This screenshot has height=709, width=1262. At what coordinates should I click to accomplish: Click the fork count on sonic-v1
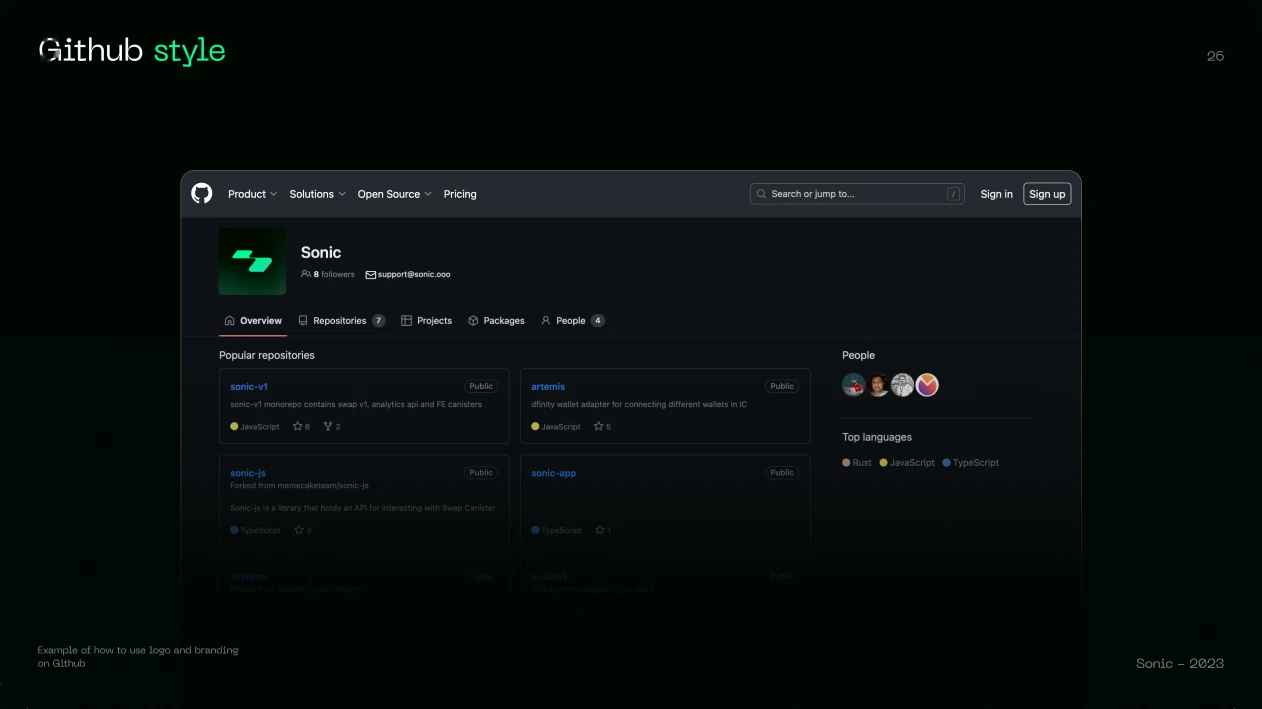pos(332,427)
